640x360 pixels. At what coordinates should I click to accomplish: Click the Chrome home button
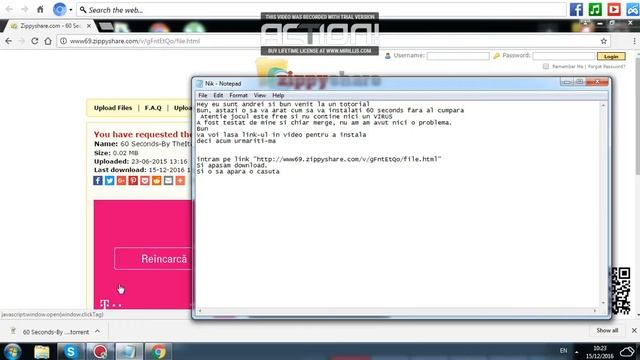48,41
